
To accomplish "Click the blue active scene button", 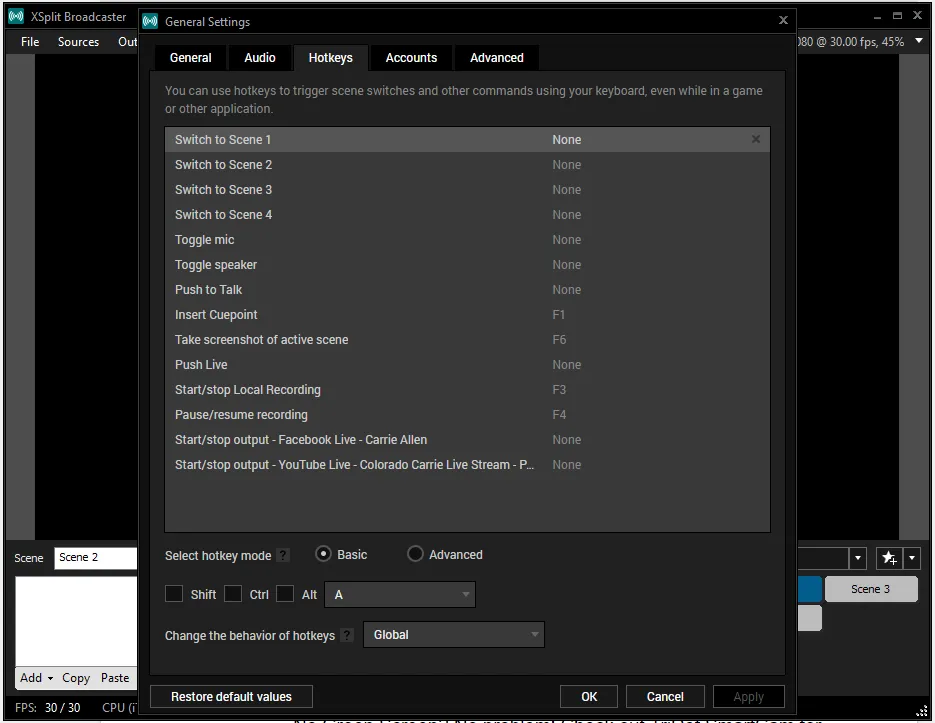I will point(810,589).
